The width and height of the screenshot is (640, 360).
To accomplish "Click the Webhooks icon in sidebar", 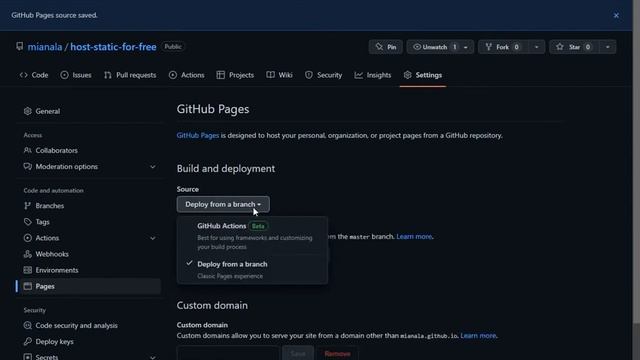I will [x=27, y=254].
